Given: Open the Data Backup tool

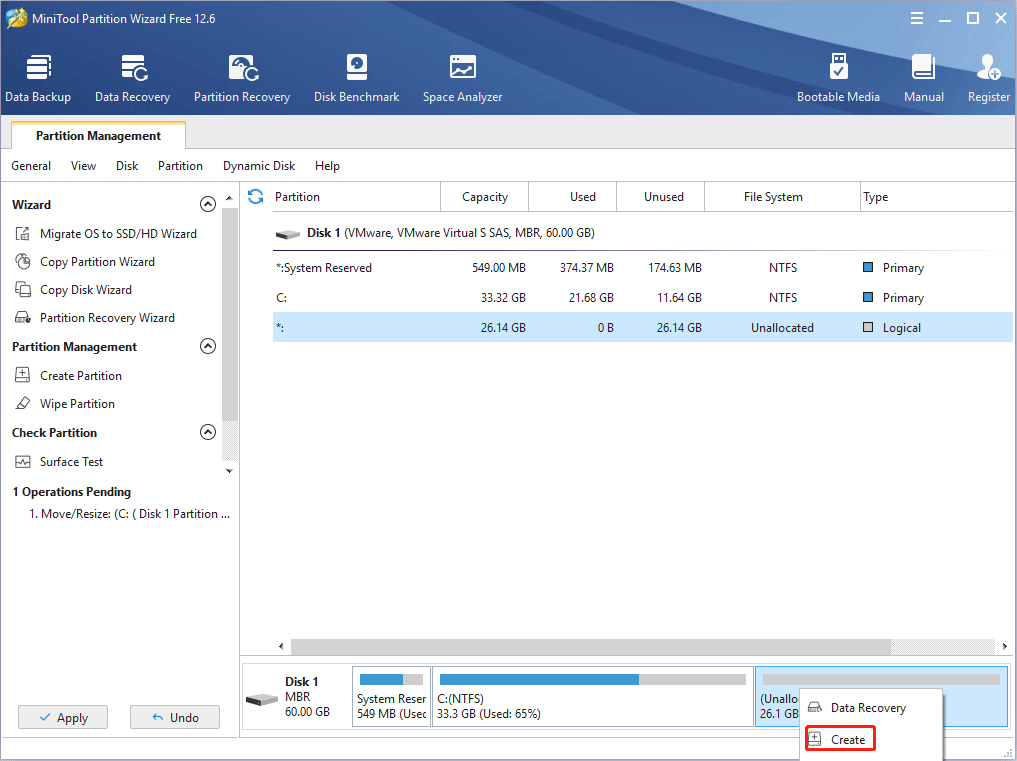Looking at the screenshot, I should point(38,79).
